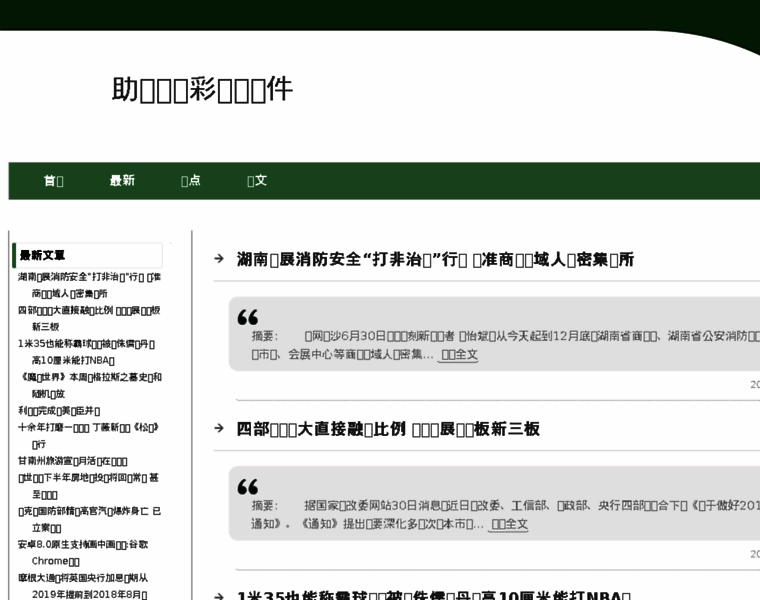
Task: Open the 最新 navigation menu item
Action: coord(122,181)
